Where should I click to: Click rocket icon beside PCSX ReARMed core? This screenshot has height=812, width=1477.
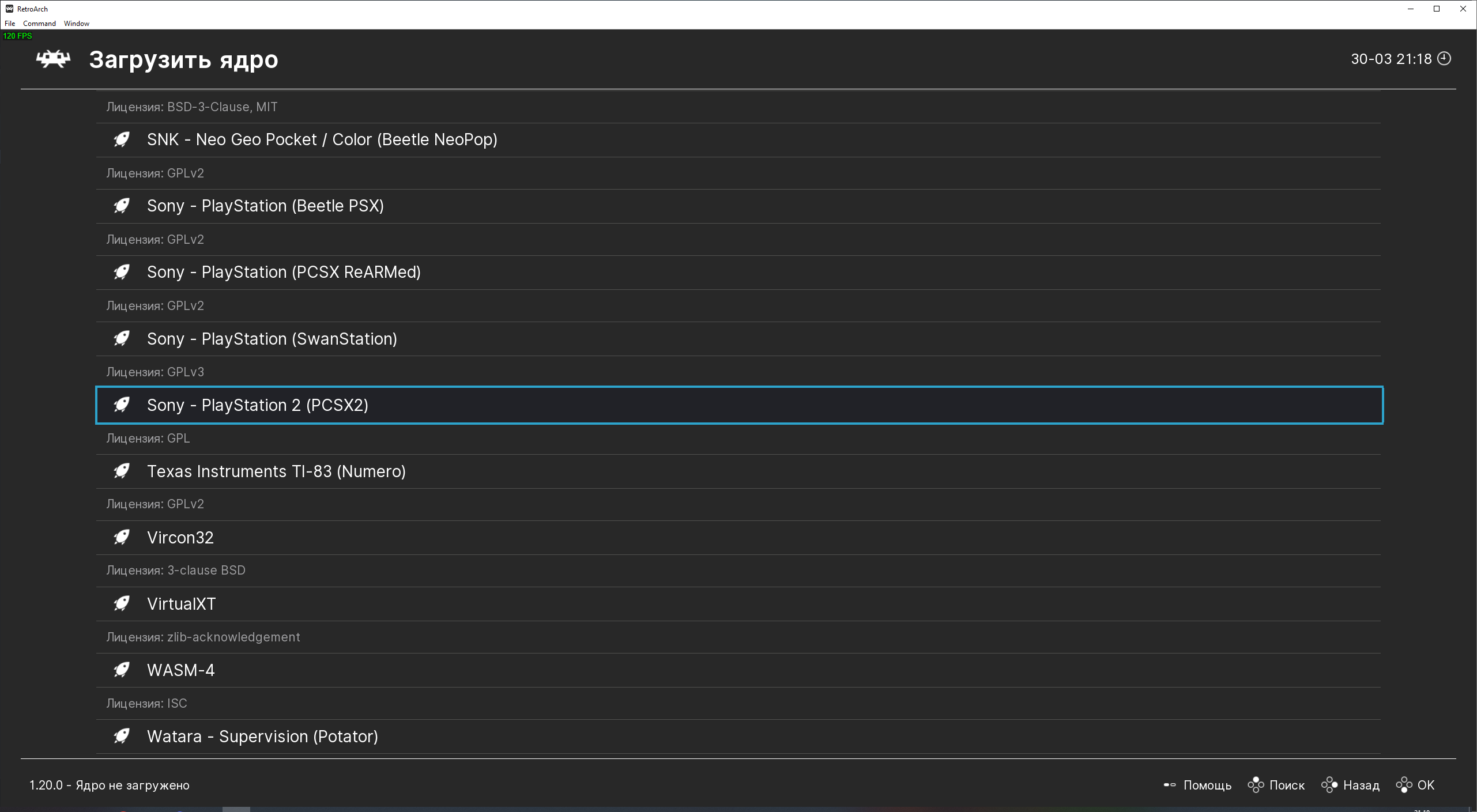[x=122, y=272]
